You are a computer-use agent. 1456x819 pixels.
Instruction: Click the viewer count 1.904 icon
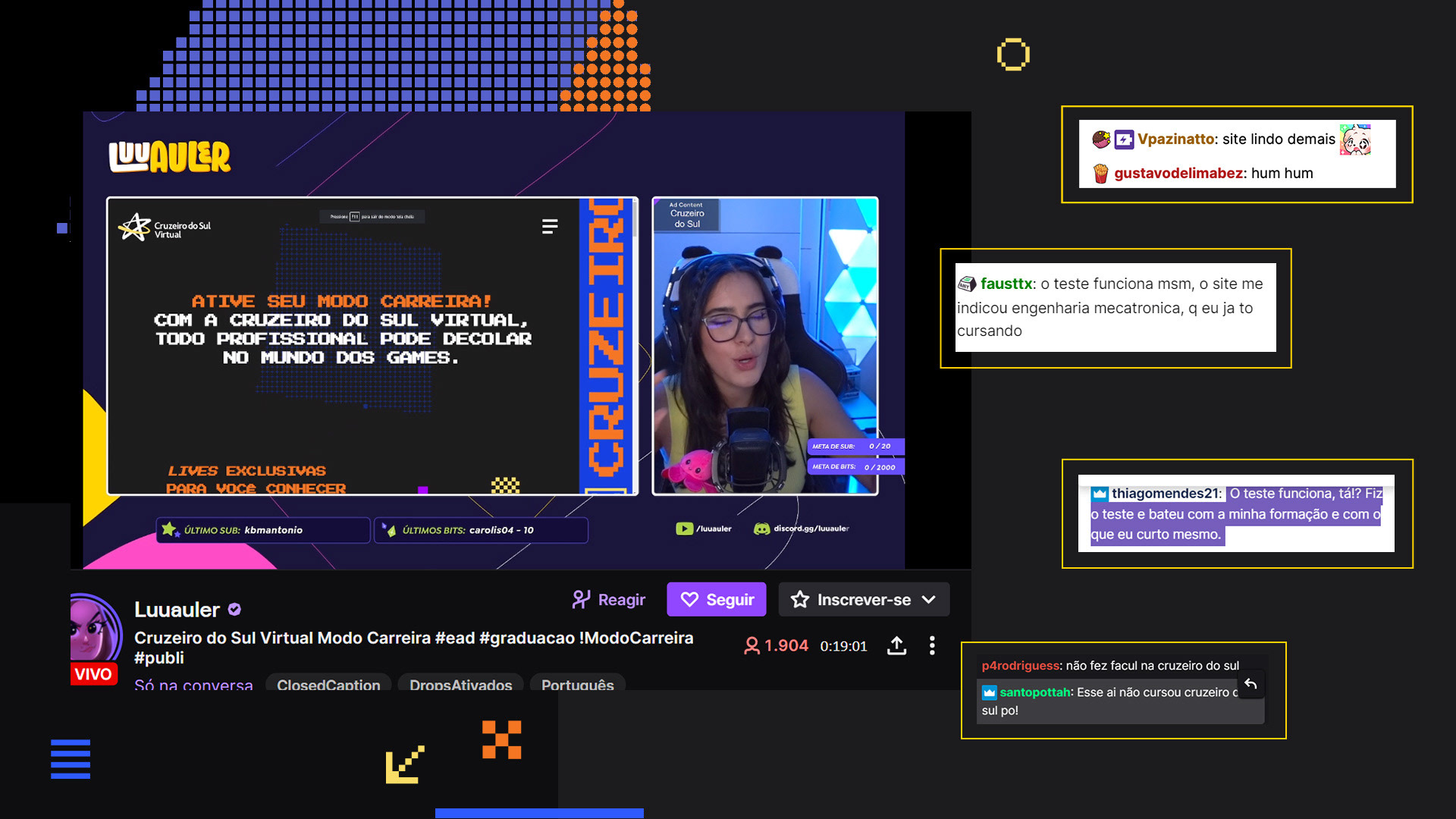(752, 646)
